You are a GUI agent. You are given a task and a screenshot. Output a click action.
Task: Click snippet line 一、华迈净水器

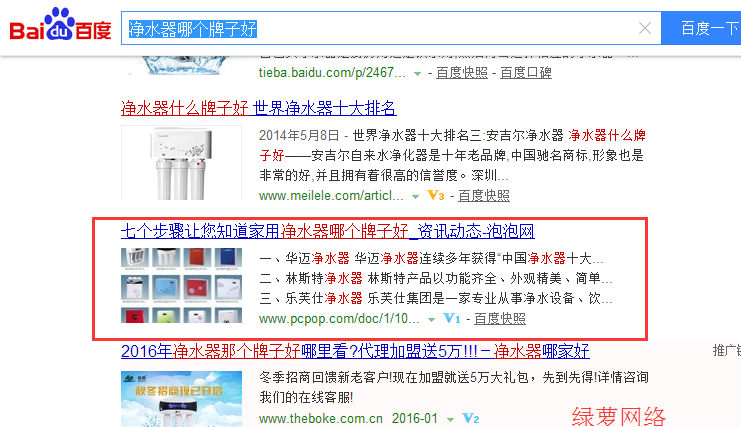tap(431, 258)
